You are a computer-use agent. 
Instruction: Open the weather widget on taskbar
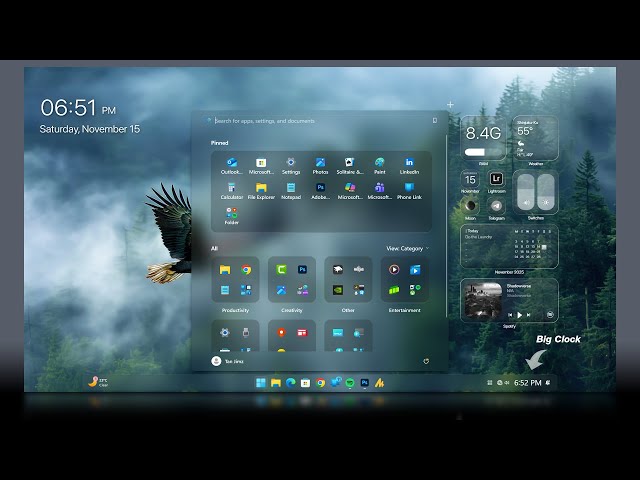click(x=98, y=382)
